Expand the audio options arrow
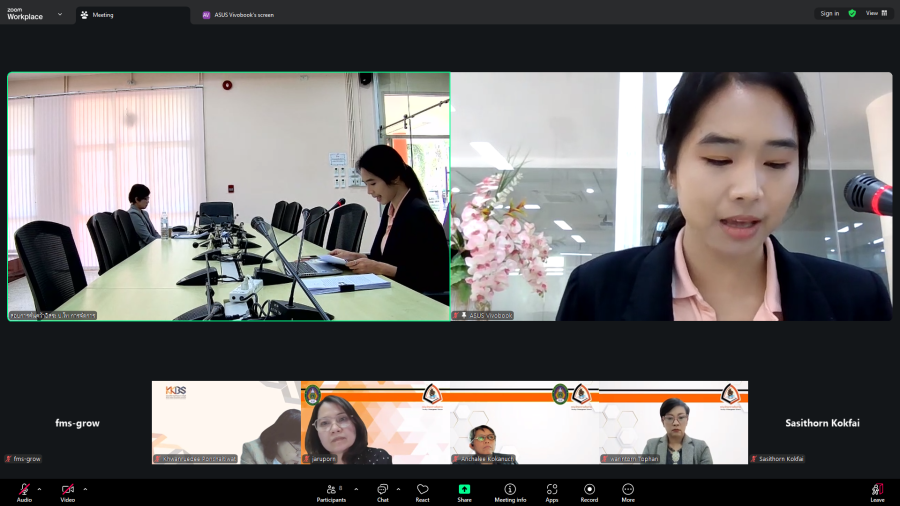The width and height of the screenshot is (900, 506). click(x=39, y=489)
